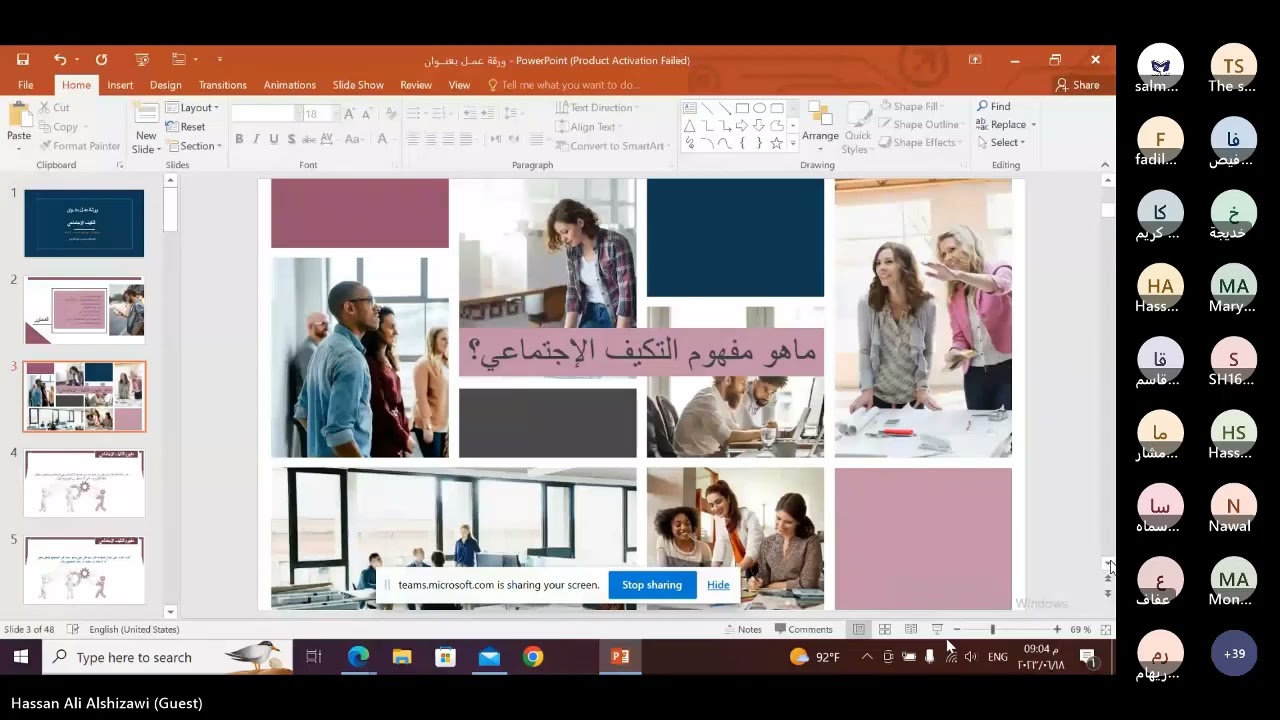This screenshot has height=720, width=1280.
Task: Open the Layout dropdown
Action: [x=192, y=108]
